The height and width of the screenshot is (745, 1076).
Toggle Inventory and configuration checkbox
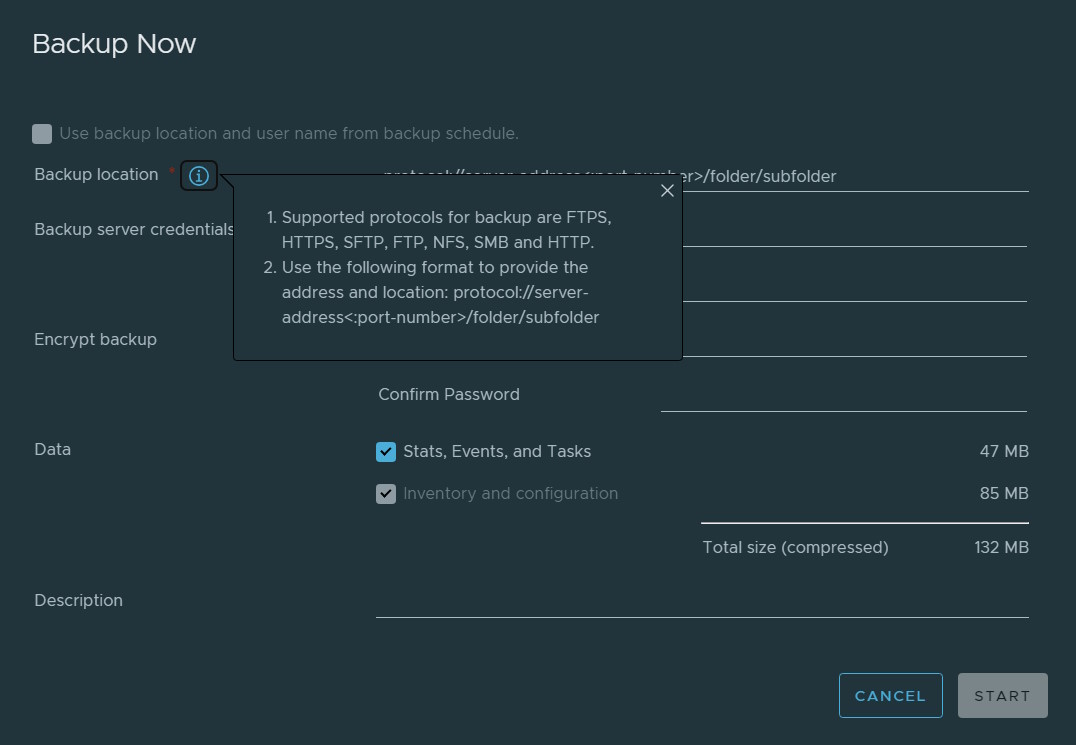(x=386, y=494)
